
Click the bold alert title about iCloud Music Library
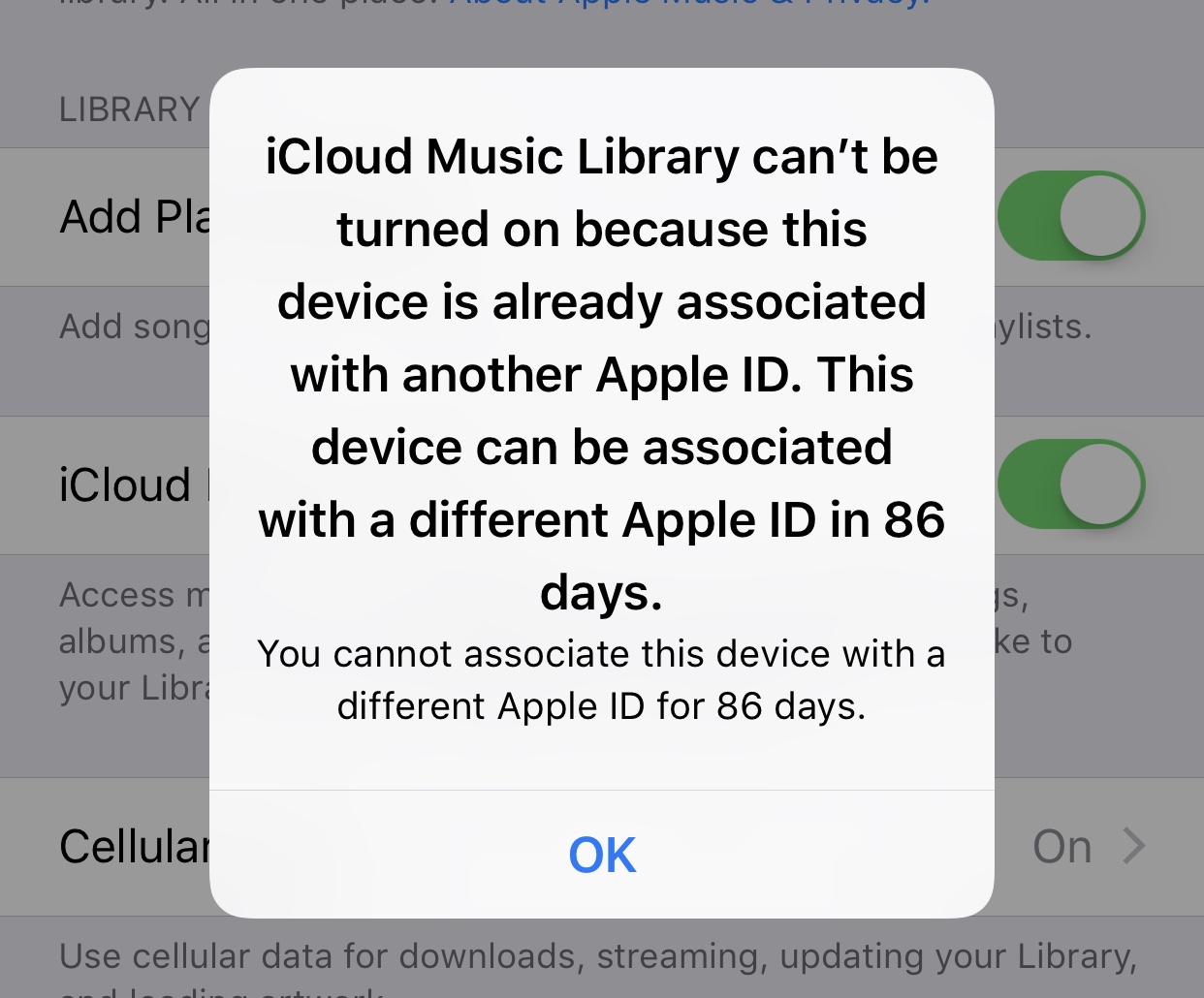[602, 374]
